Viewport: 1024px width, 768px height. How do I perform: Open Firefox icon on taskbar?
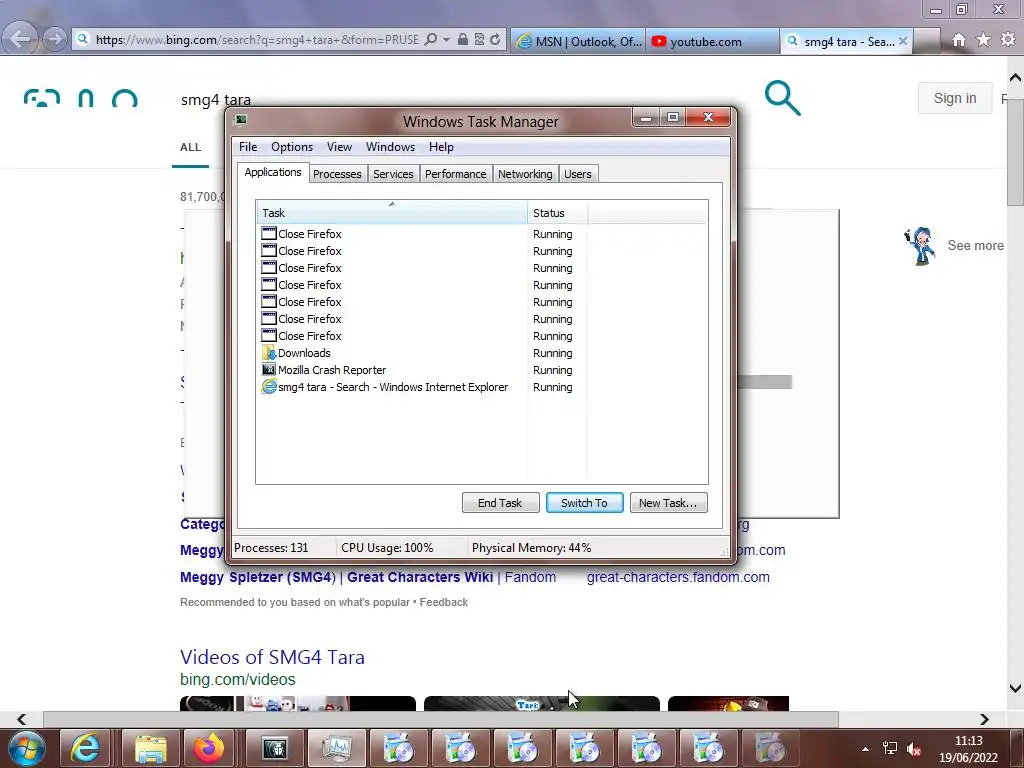(x=209, y=748)
